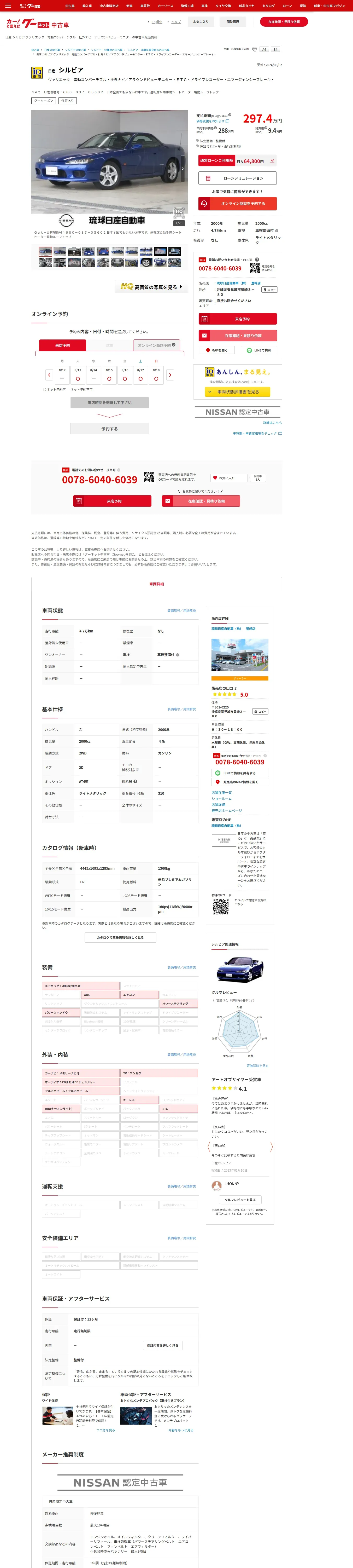
Task: Open the hamburger menu icon
Action: [8, 6]
